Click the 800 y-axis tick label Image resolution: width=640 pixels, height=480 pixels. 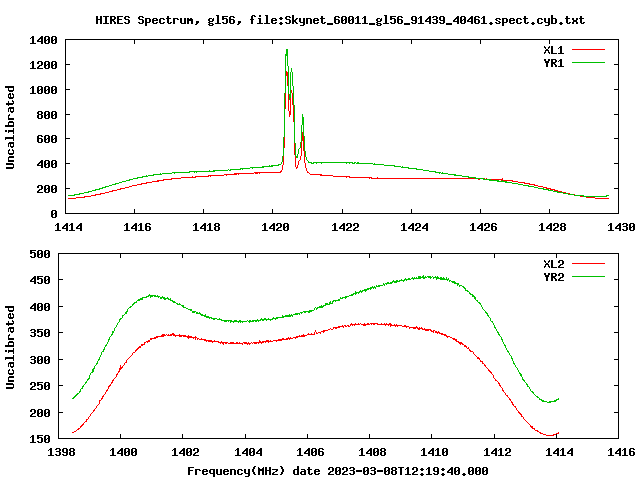point(47,115)
